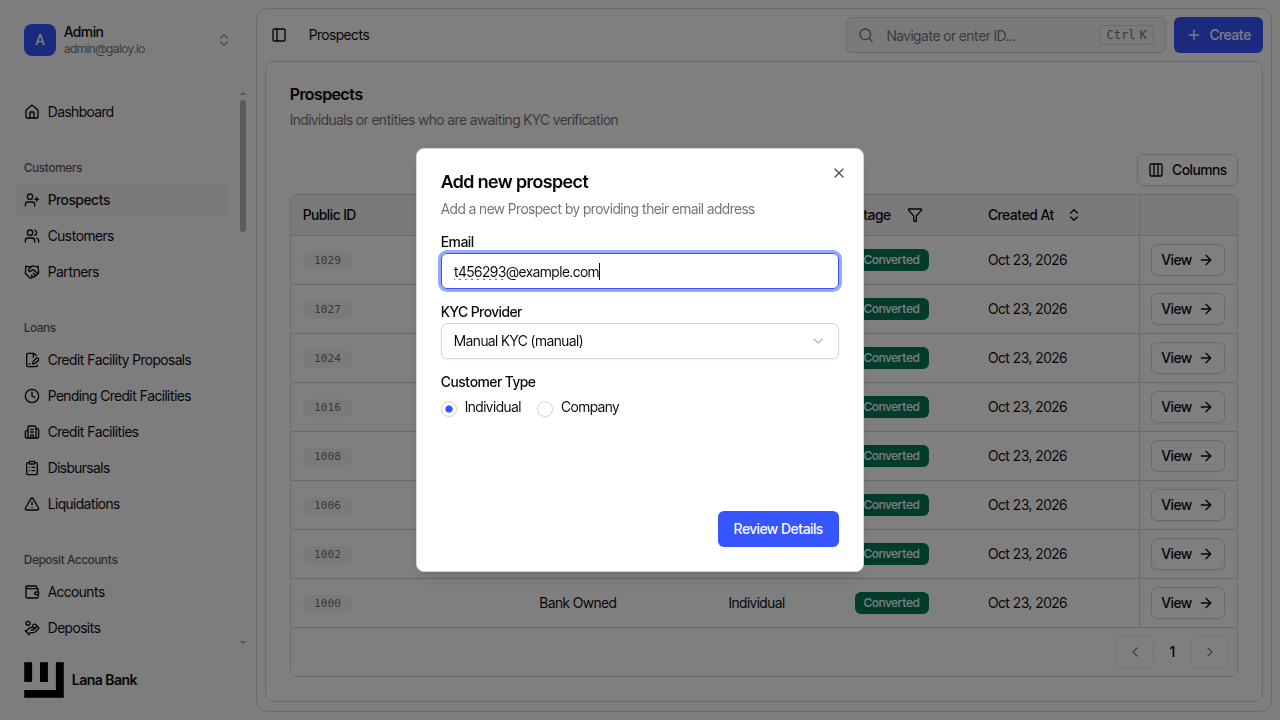Click the search magnifier icon in the top bar
Viewport: 1280px width, 720px height.
(866, 35)
